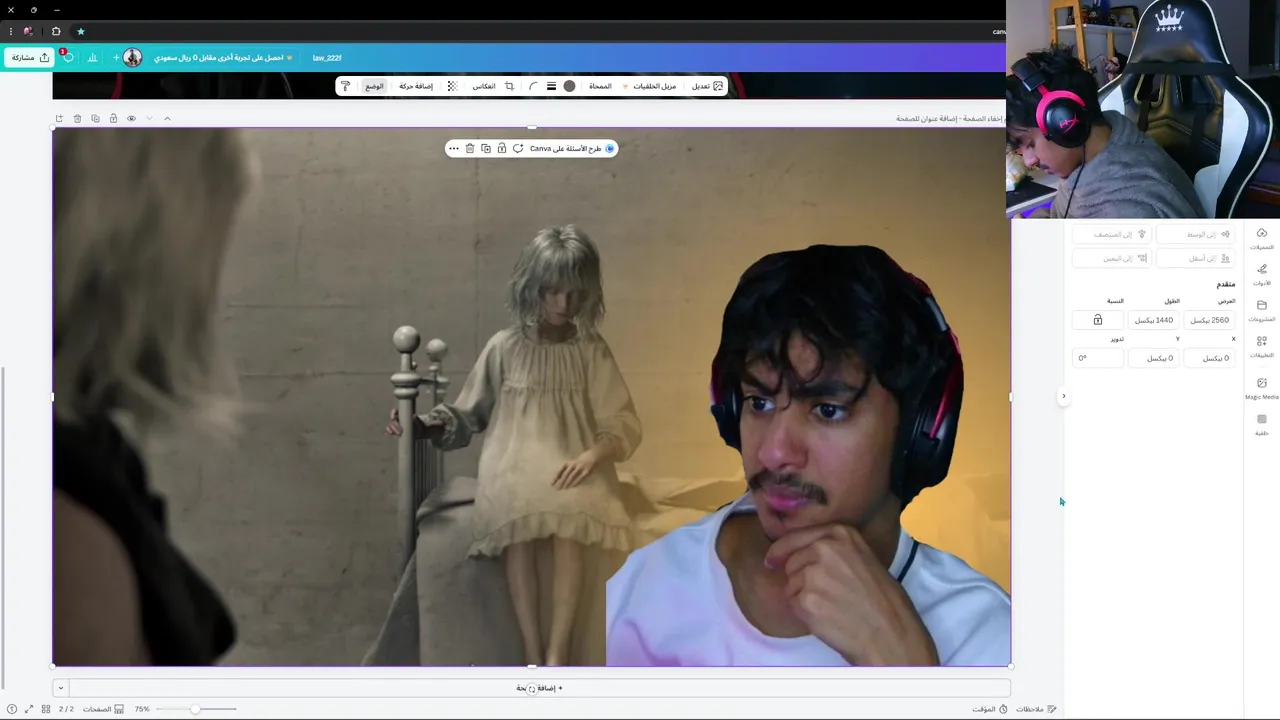Align element to middle (إلى الوسط)
The width and height of the screenshot is (1280, 720).
click(x=1196, y=234)
